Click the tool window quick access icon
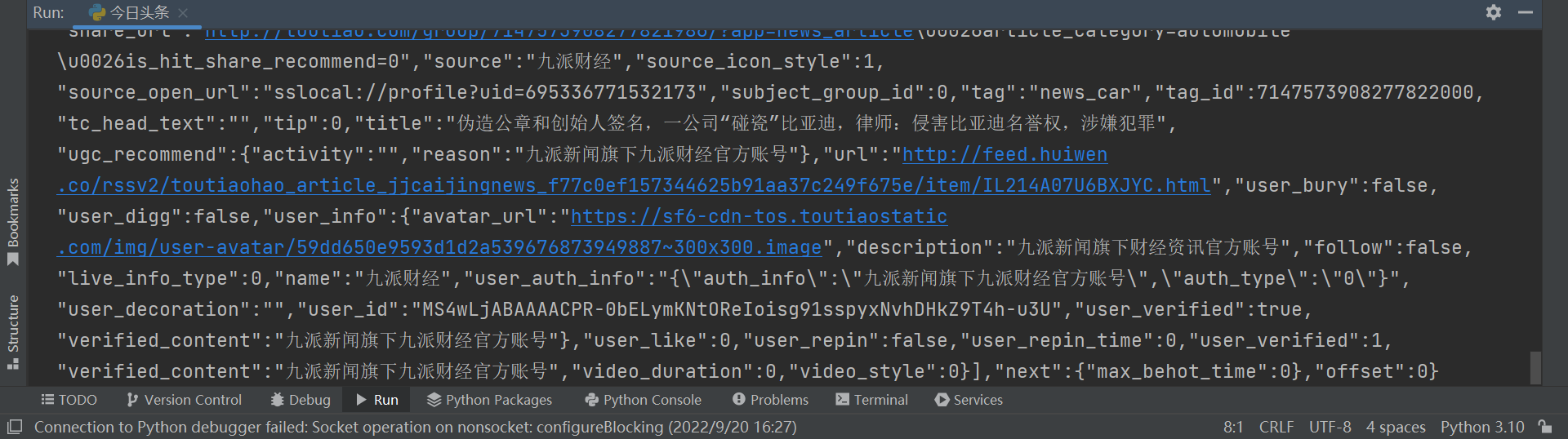 pos(15,427)
